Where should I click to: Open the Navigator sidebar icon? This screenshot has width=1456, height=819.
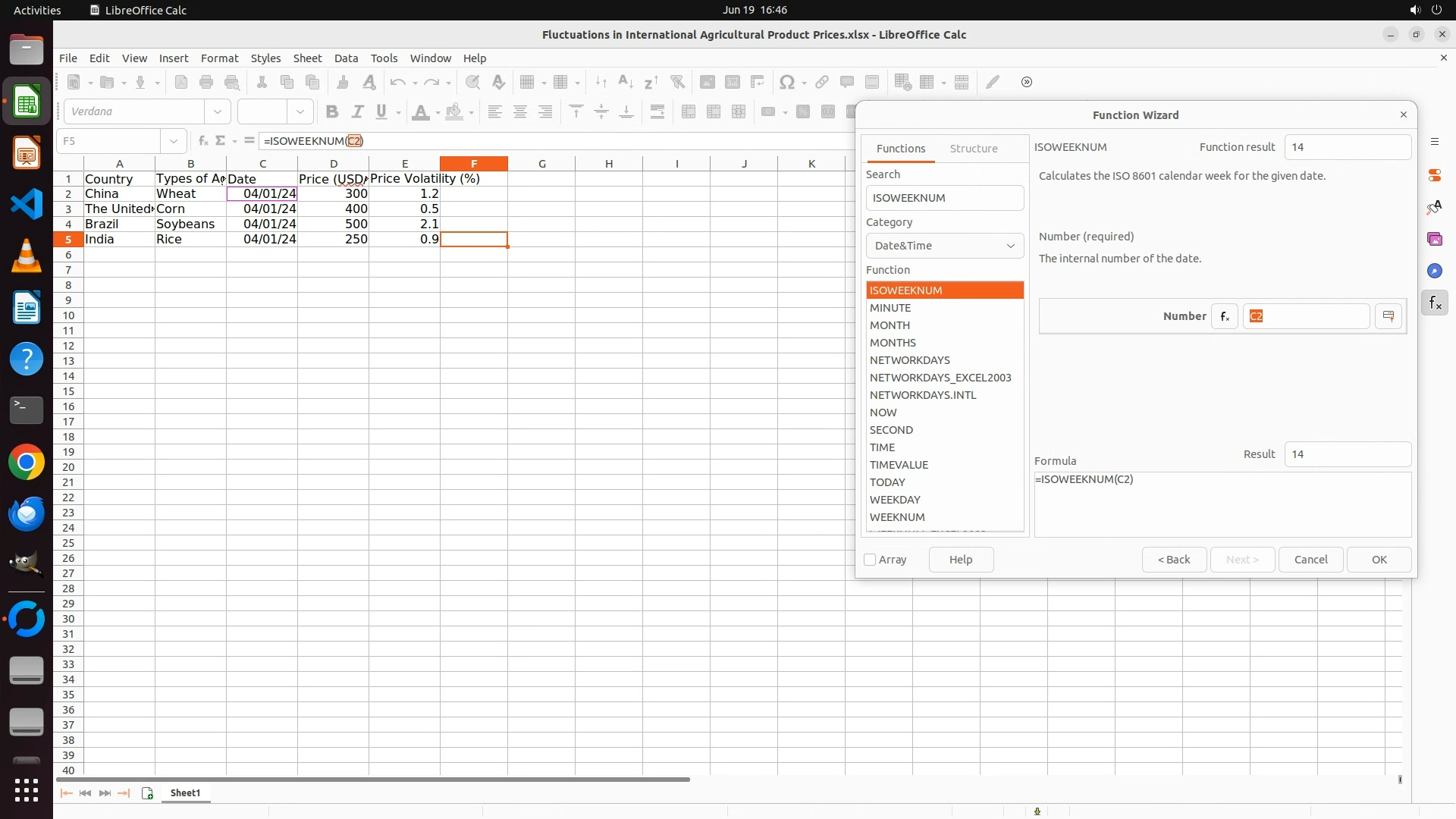click(1435, 271)
